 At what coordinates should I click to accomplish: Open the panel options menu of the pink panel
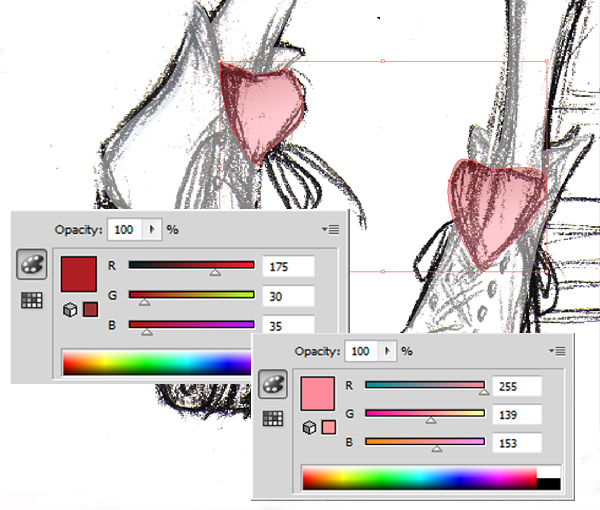[557, 351]
